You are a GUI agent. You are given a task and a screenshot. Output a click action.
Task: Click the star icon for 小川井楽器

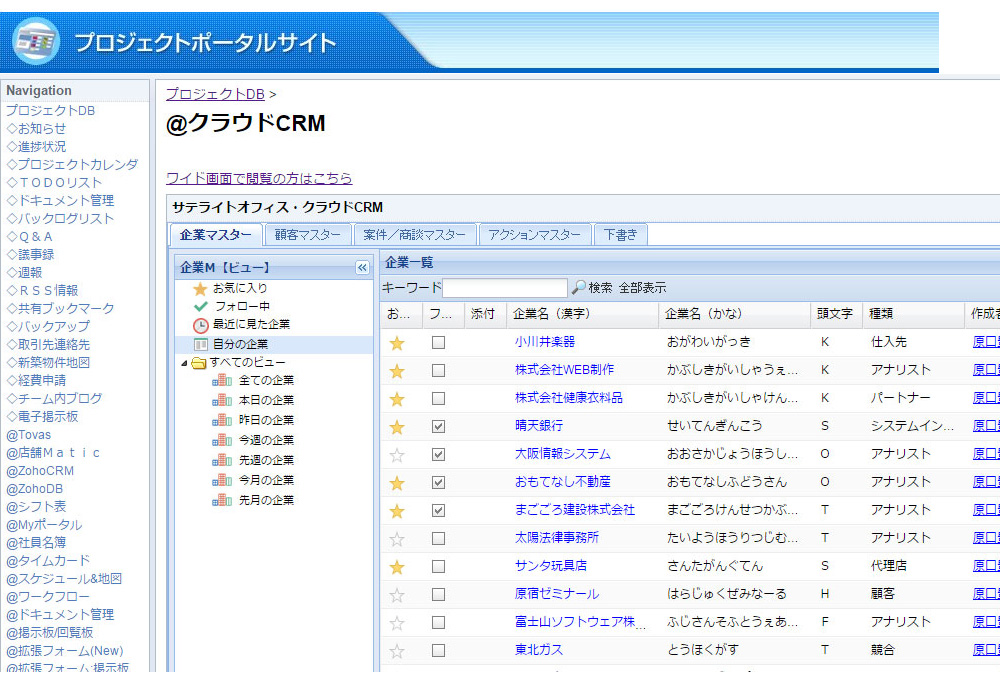pos(397,343)
